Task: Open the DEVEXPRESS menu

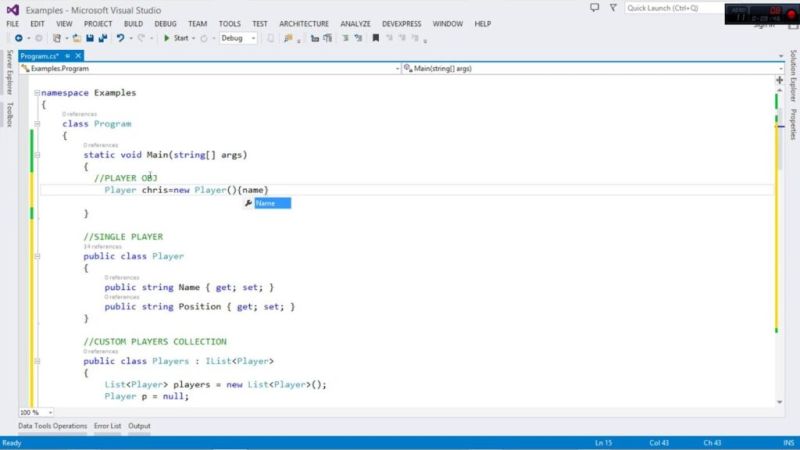Action: click(402, 24)
